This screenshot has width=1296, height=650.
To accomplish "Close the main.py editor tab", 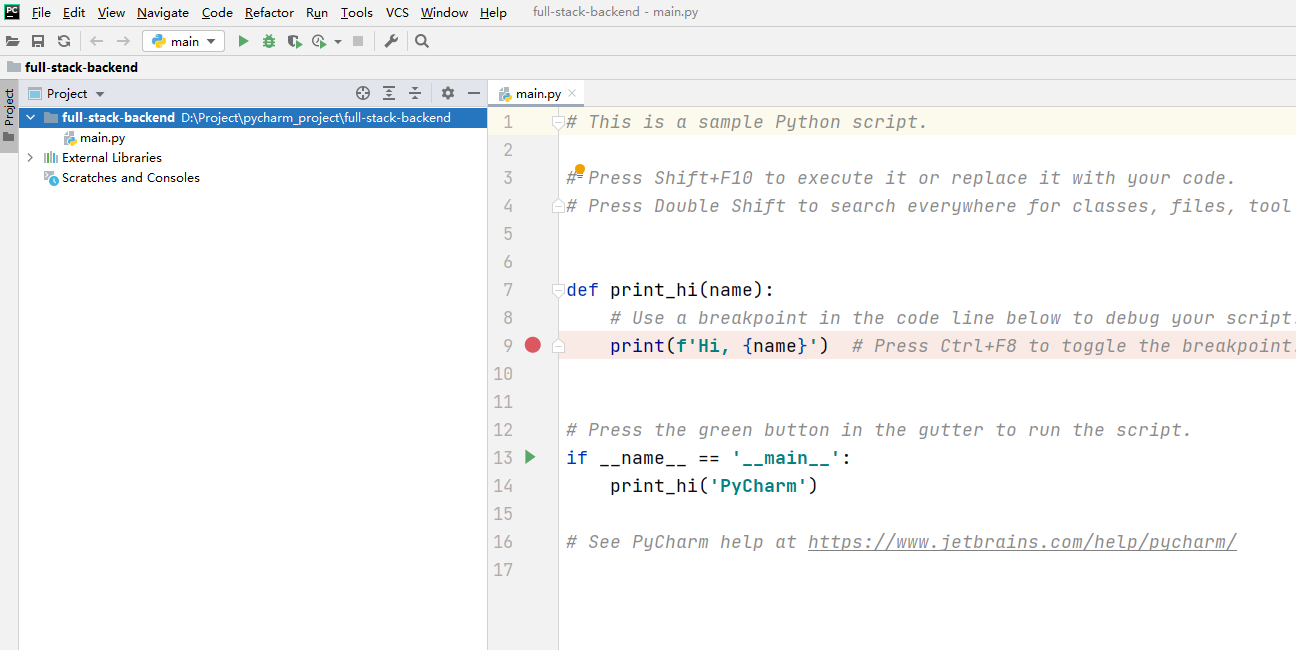I will click(x=572, y=93).
